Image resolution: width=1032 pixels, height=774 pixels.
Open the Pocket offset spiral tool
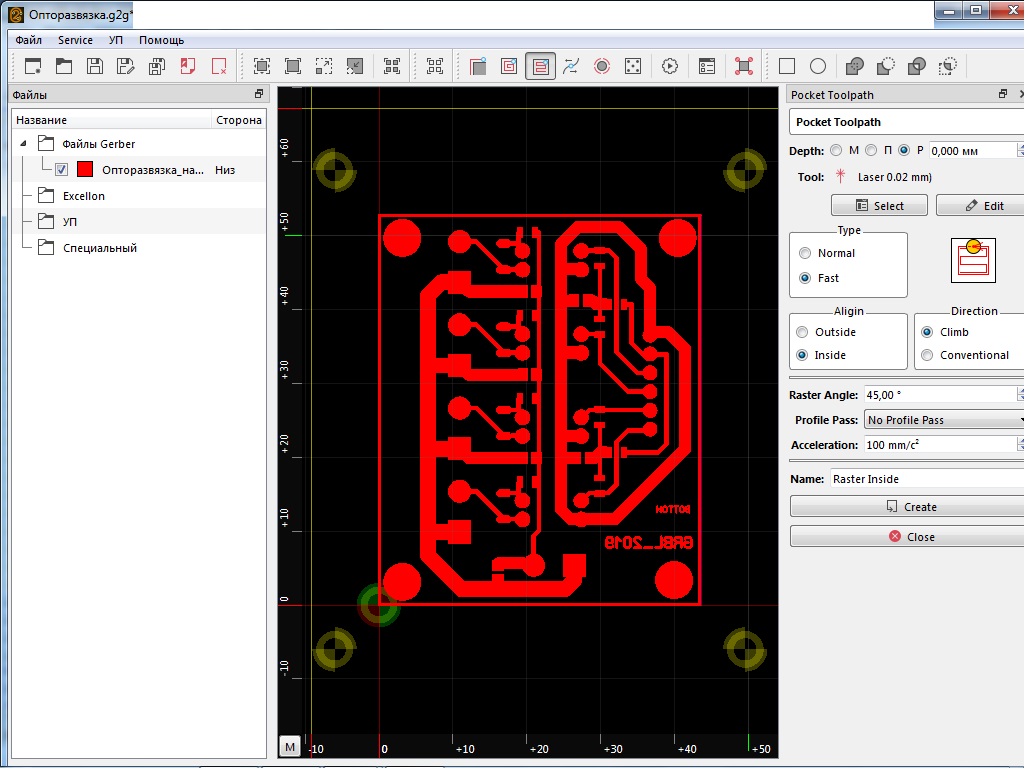(509, 66)
